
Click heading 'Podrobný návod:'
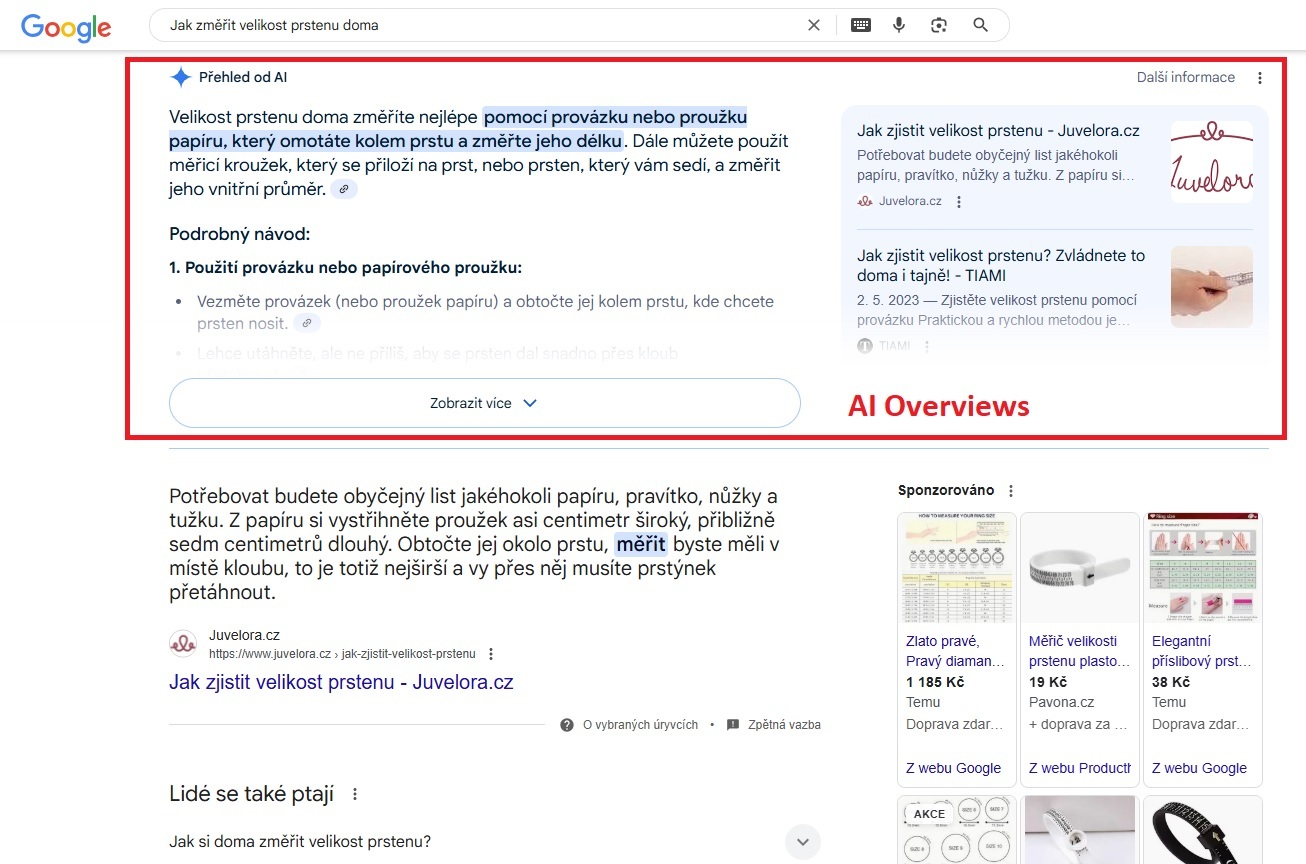tap(240, 235)
